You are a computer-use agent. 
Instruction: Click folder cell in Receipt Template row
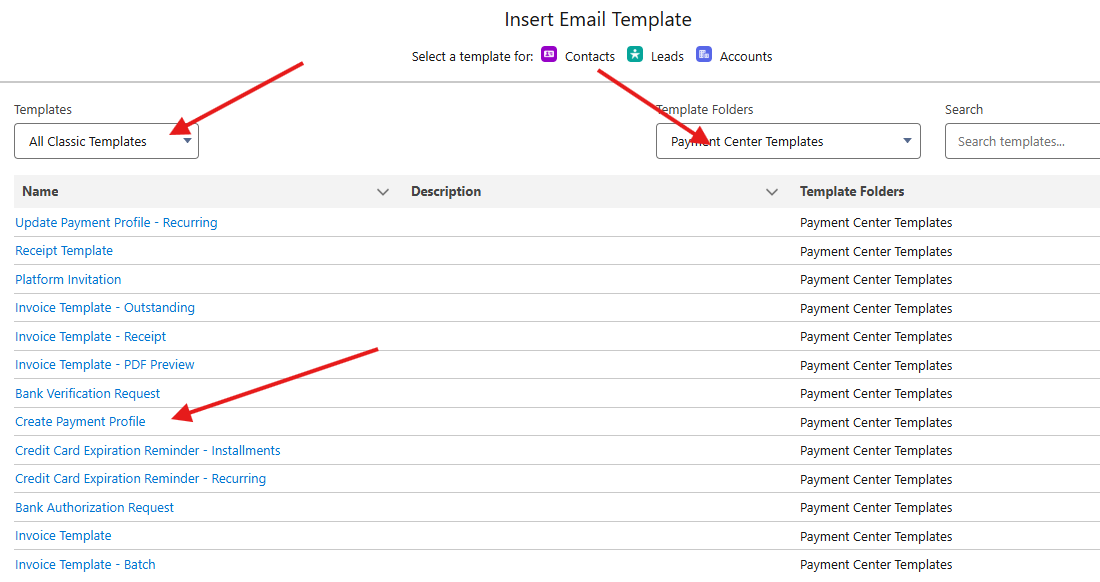(x=876, y=251)
